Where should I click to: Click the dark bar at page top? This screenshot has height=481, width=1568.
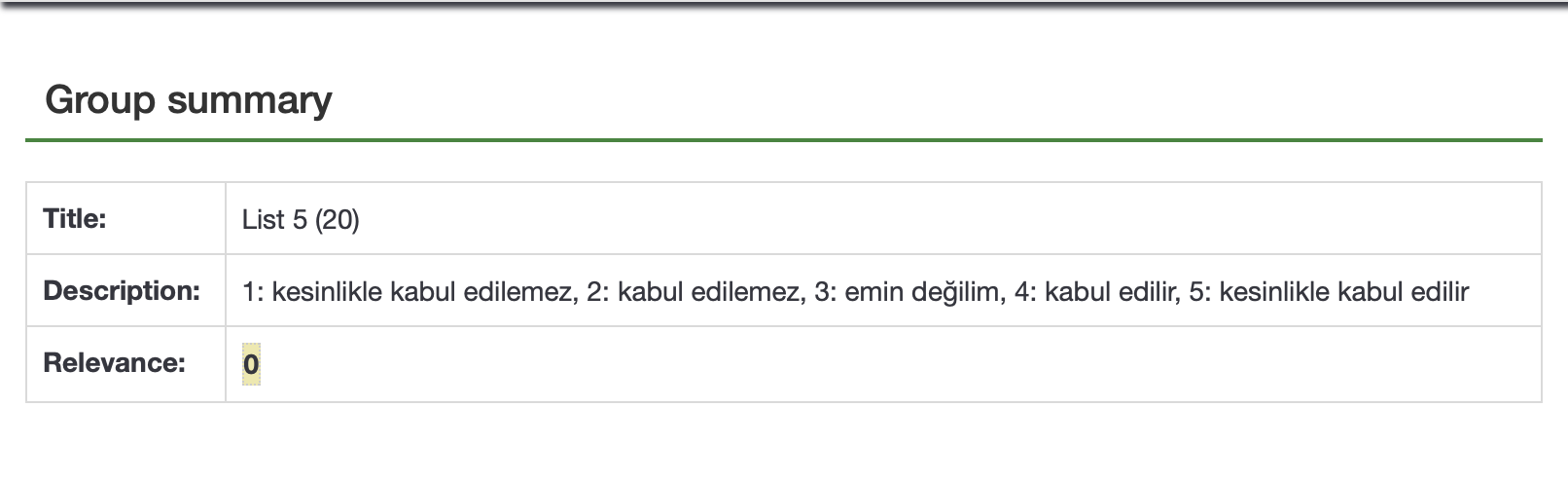pos(783,4)
